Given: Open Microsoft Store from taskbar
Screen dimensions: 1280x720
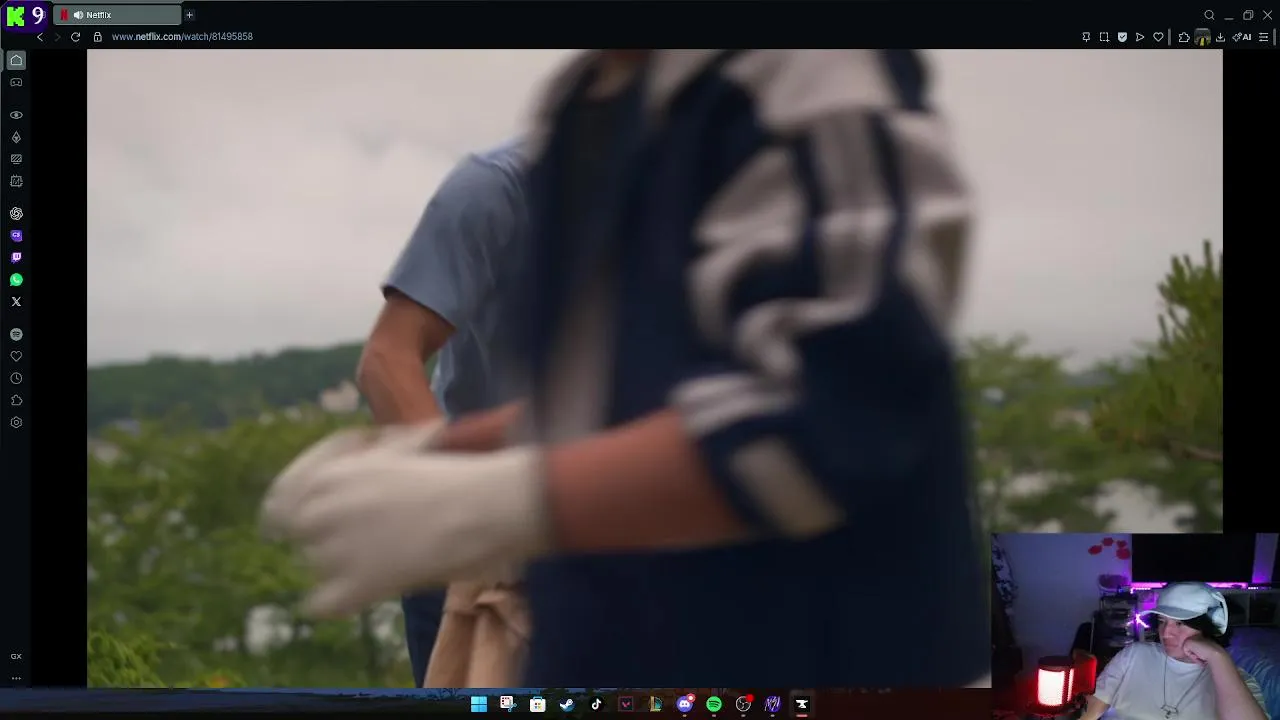Looking at the screenshot, I should tap(537, 704).
